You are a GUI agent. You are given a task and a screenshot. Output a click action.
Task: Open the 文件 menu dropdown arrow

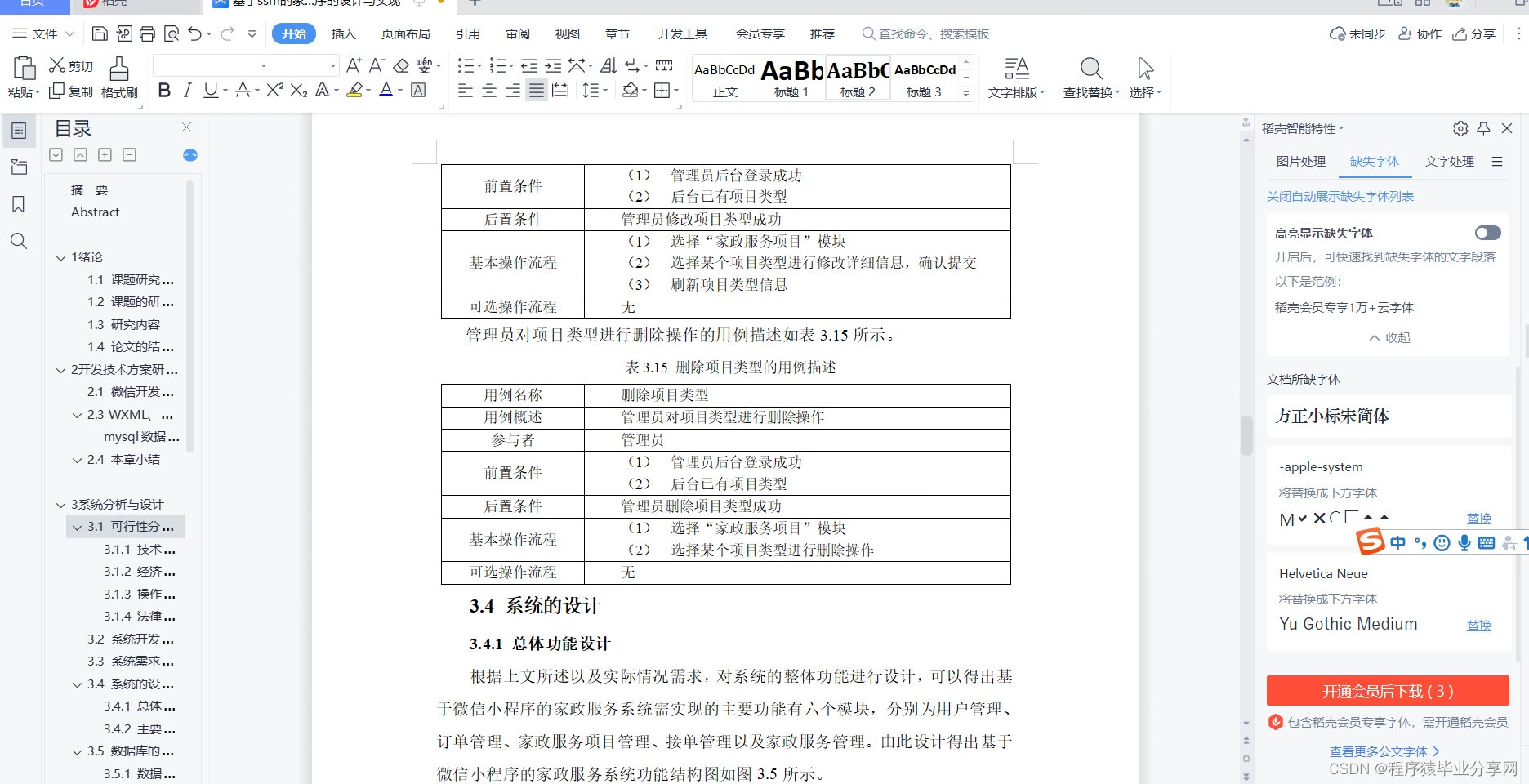pos(69,33)
